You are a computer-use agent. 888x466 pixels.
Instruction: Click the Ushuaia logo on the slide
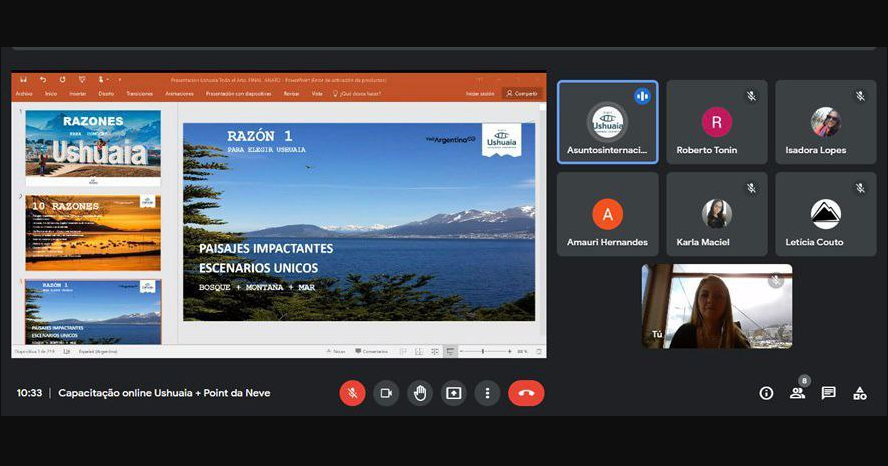tap(502, 139)
